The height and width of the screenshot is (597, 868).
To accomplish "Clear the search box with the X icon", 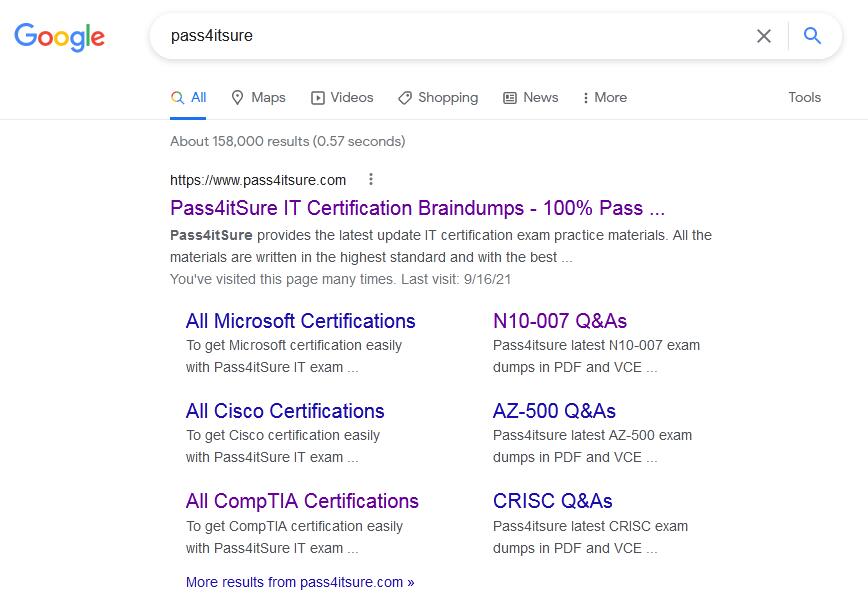I will [764, 36].
